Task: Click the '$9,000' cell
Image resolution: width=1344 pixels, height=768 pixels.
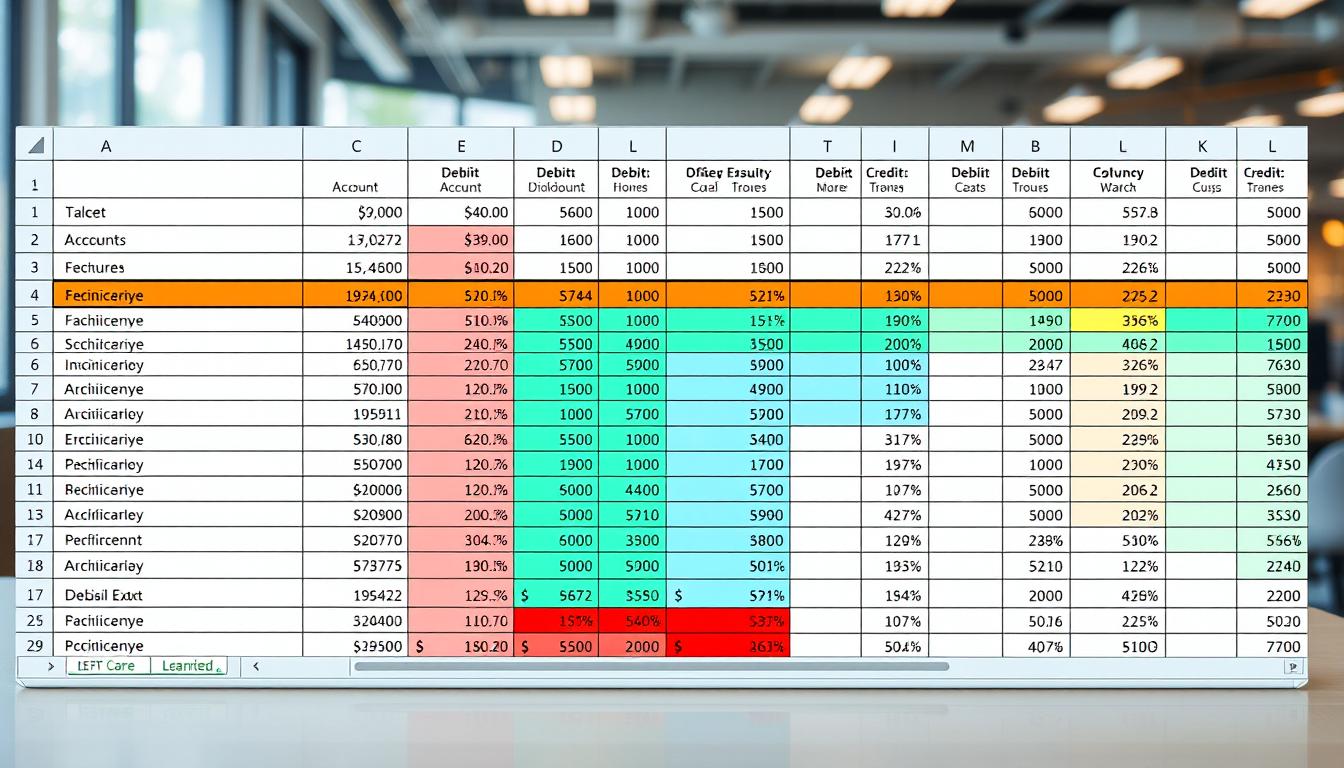Action: pos(356,212)
